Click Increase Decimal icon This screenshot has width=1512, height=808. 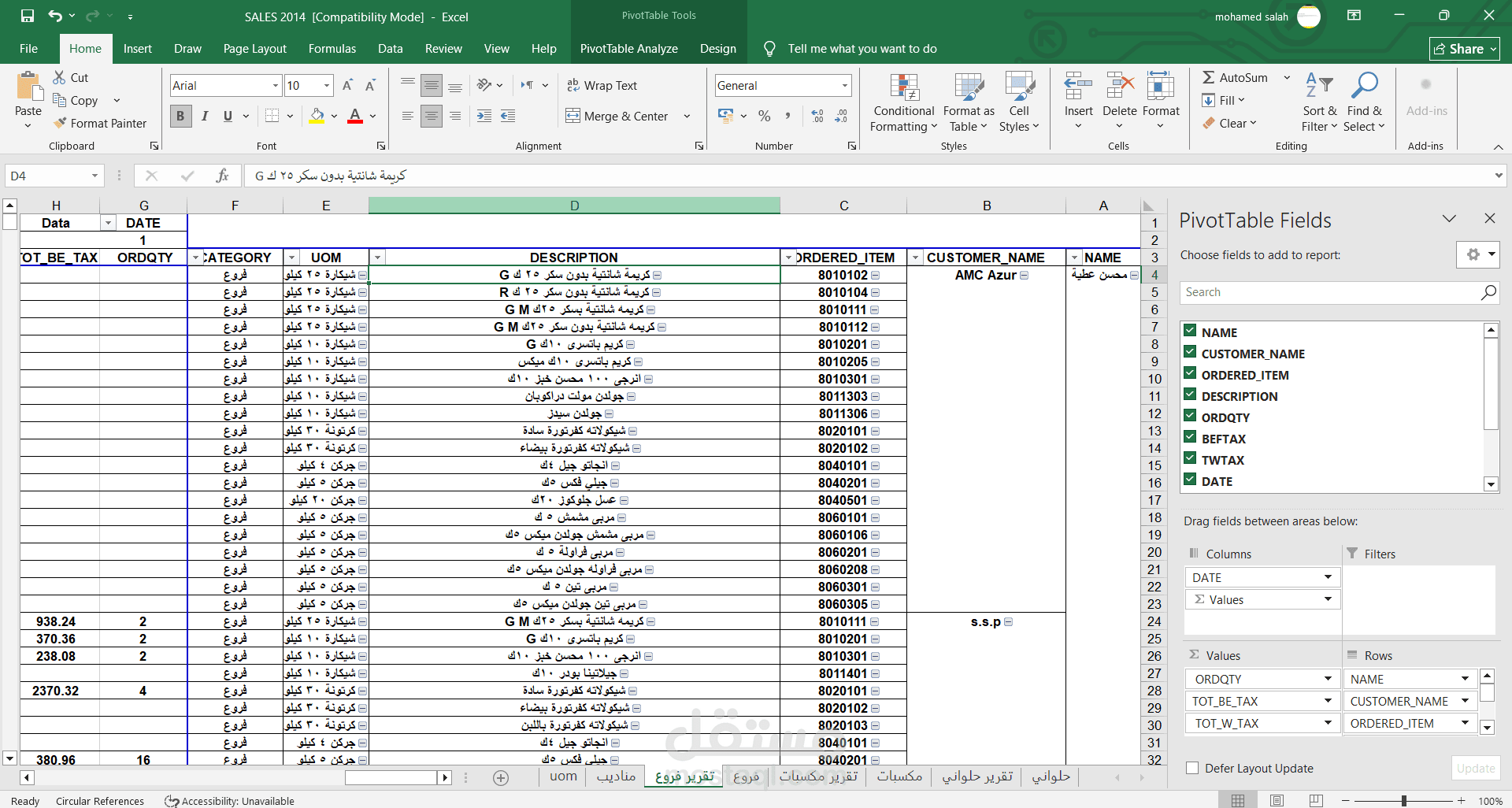817,116
